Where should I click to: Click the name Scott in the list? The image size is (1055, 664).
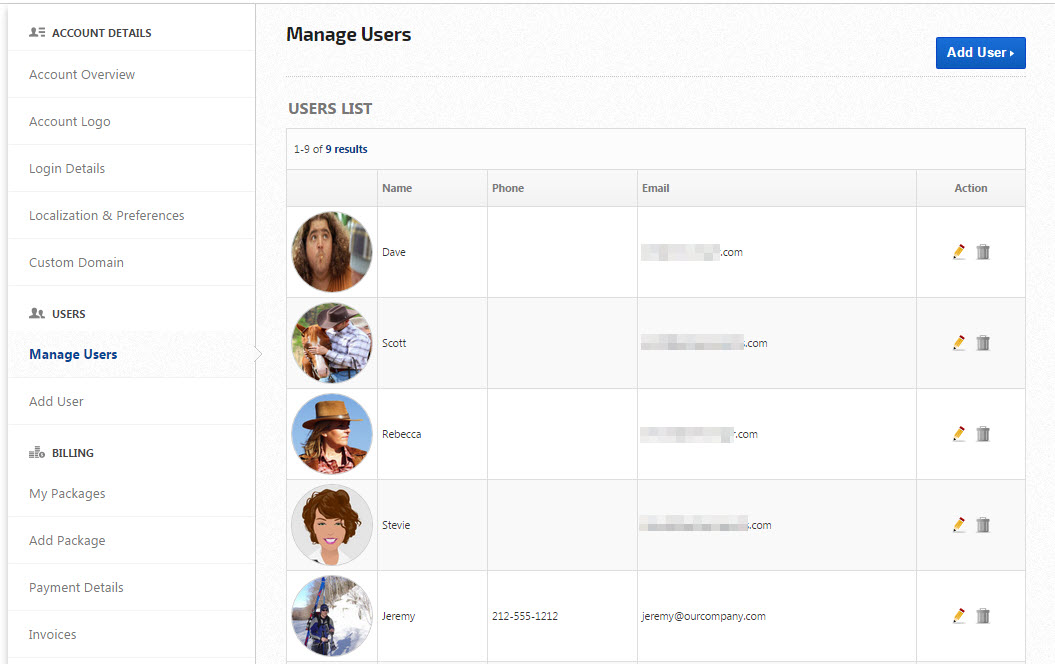pyautogui.click(x=394, y=343)
